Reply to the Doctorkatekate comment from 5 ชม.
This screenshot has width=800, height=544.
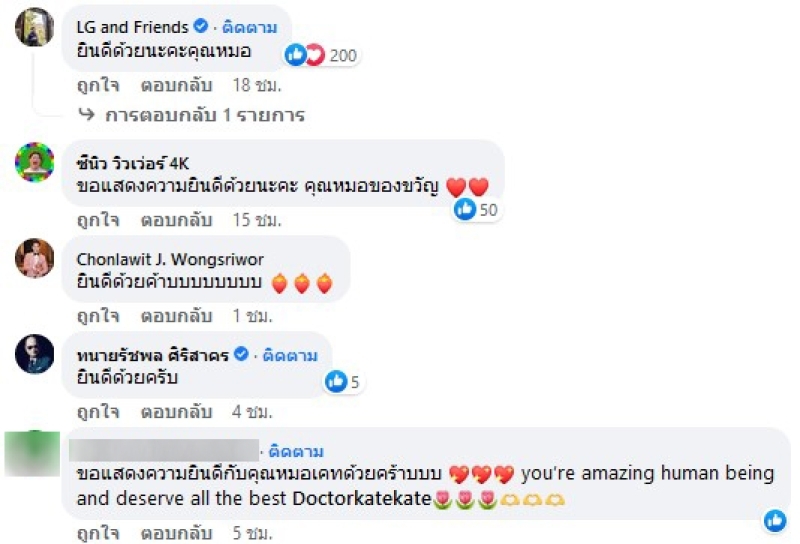coord(176,534)
